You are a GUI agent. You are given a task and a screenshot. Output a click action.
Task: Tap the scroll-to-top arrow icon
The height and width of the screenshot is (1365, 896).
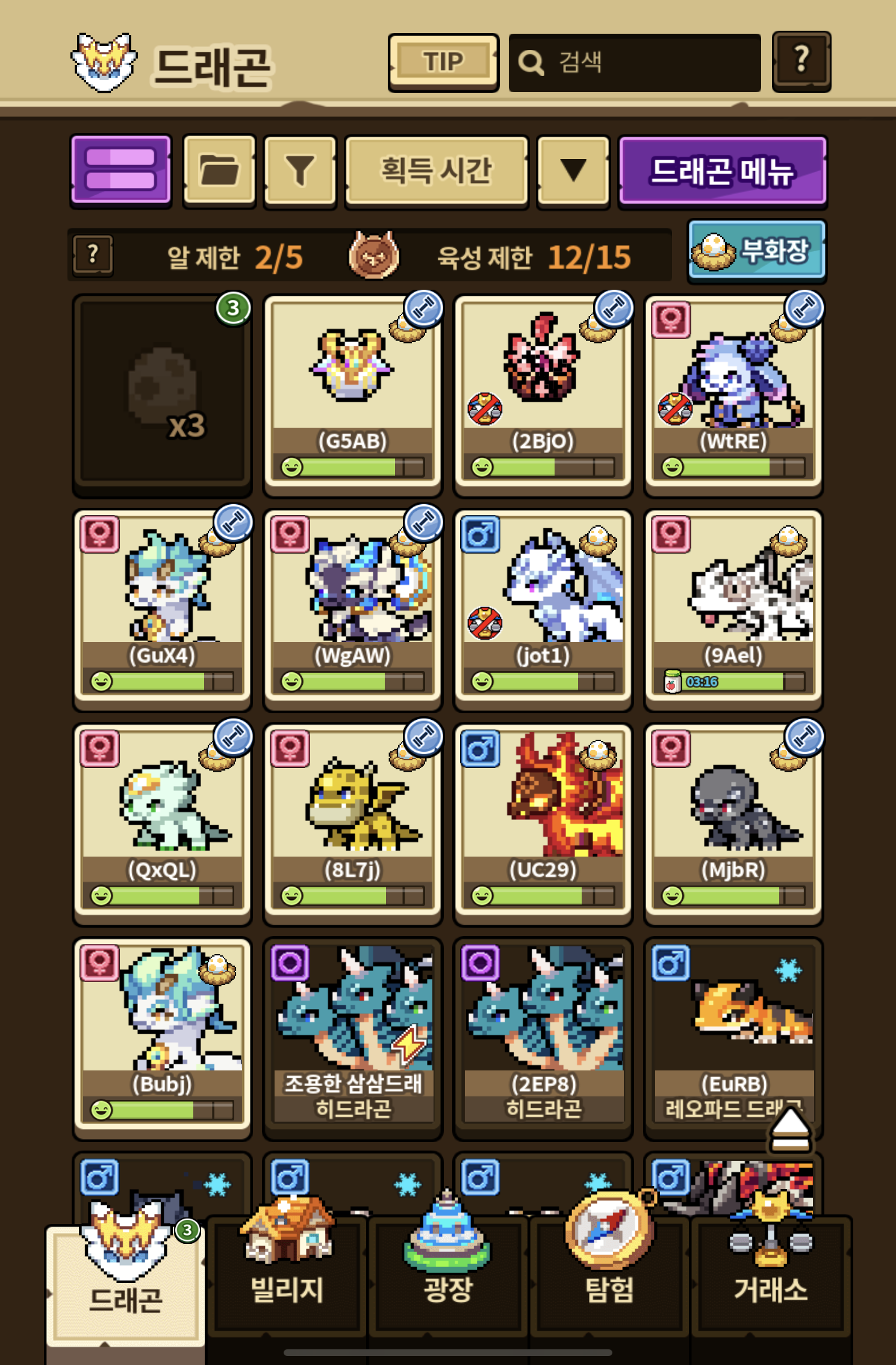pyautogui.click(x=790, y=1129)
